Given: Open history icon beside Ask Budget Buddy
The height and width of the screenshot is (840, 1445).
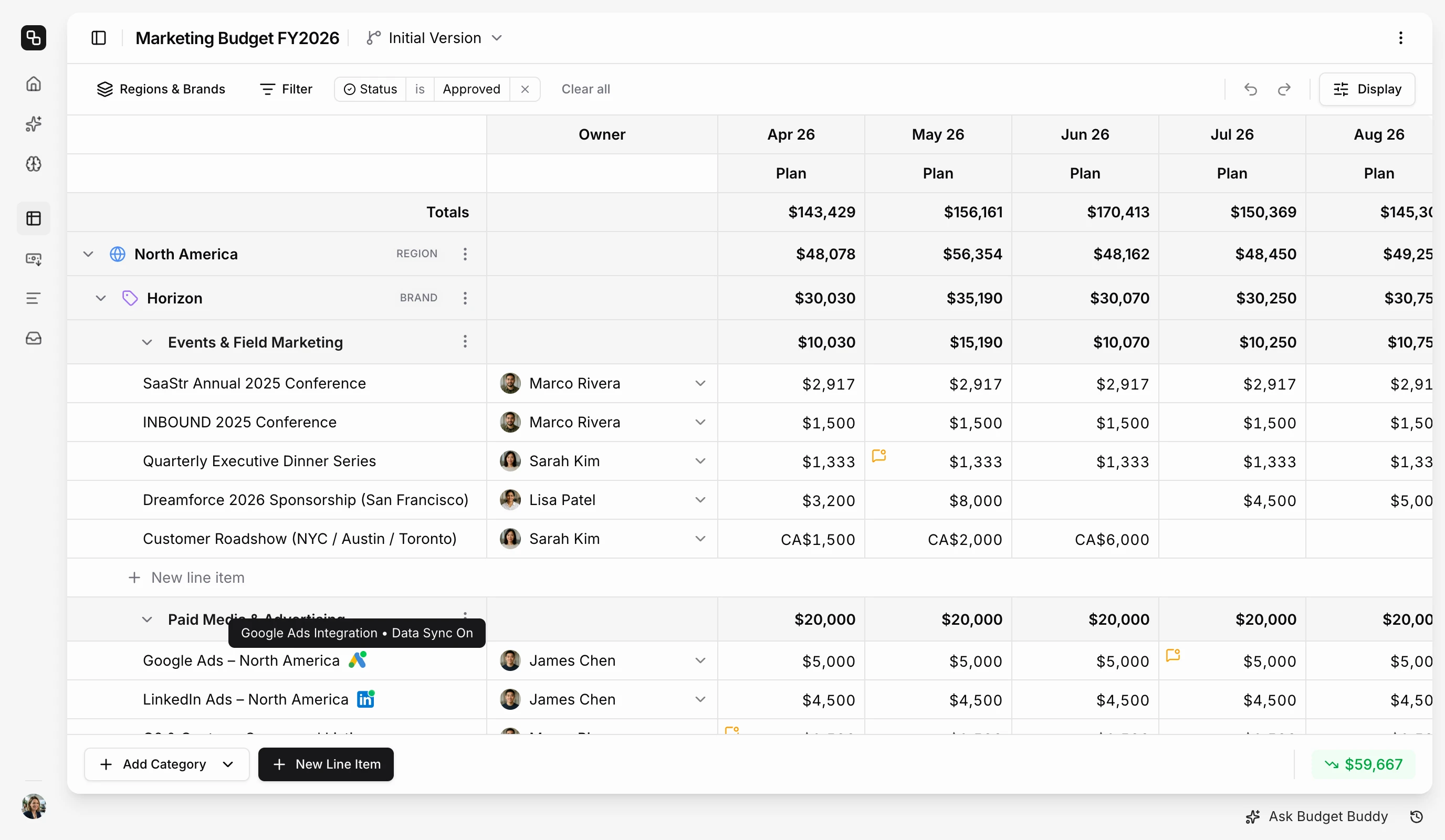Looking at the screenshot, I should pyautogui.click(x=1416, y=816).
